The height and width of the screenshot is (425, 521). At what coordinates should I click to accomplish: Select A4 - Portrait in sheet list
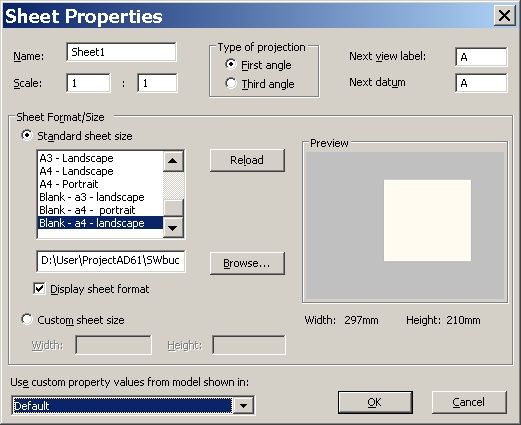100,184
